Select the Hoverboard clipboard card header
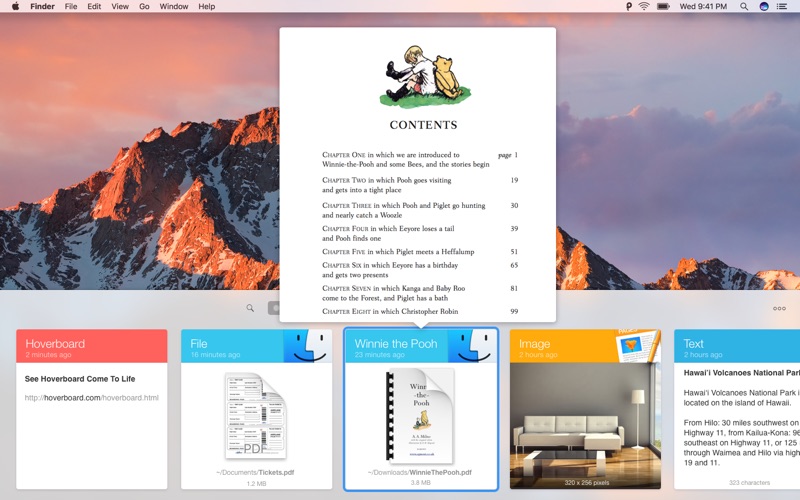 click(92, 346)
